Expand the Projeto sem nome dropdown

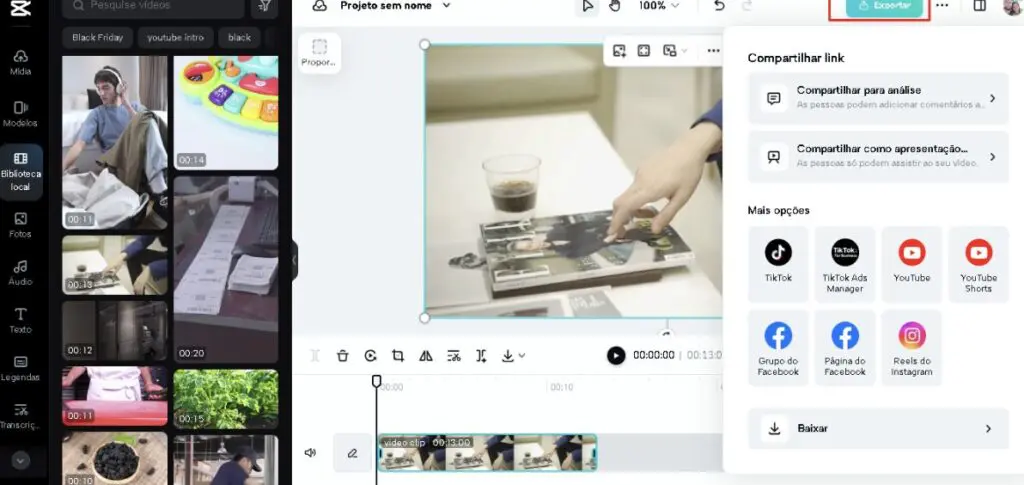pos(394,6)
